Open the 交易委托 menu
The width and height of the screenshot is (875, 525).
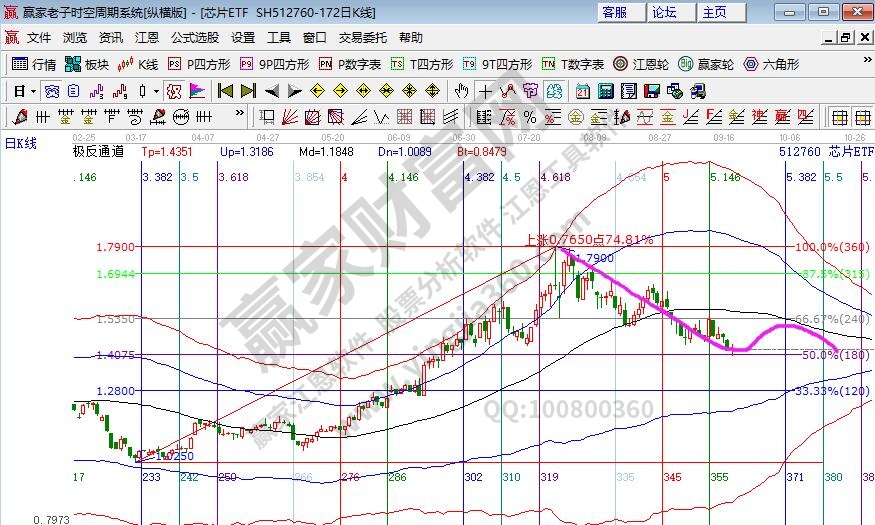[x=362, y=37]
